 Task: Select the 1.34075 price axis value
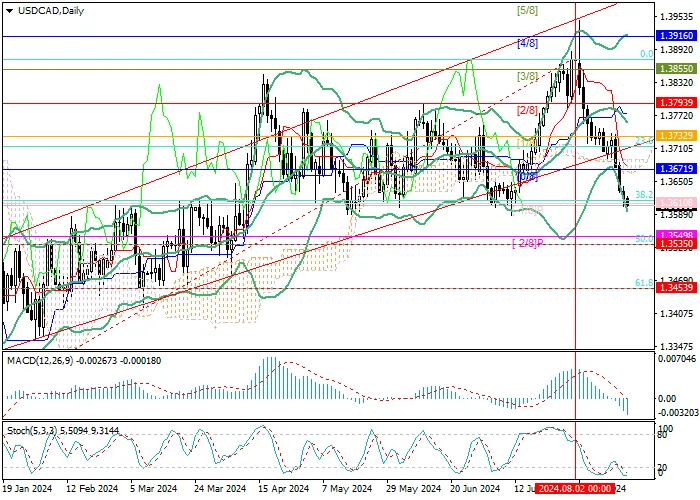tap(678, 313)
